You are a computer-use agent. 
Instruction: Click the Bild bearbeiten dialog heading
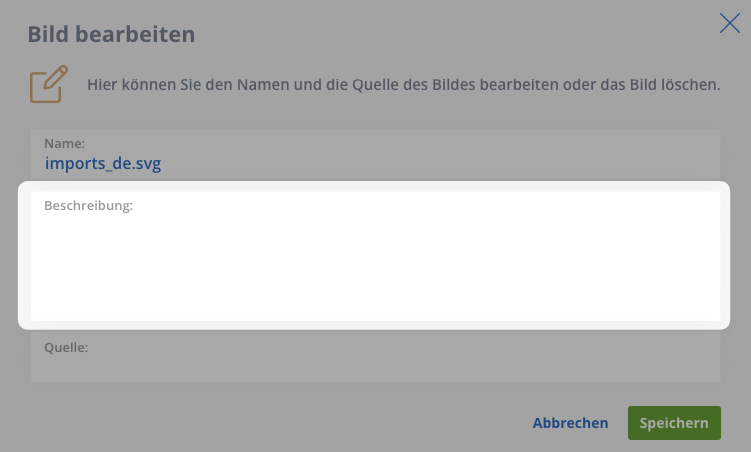(x=111, y=34)
